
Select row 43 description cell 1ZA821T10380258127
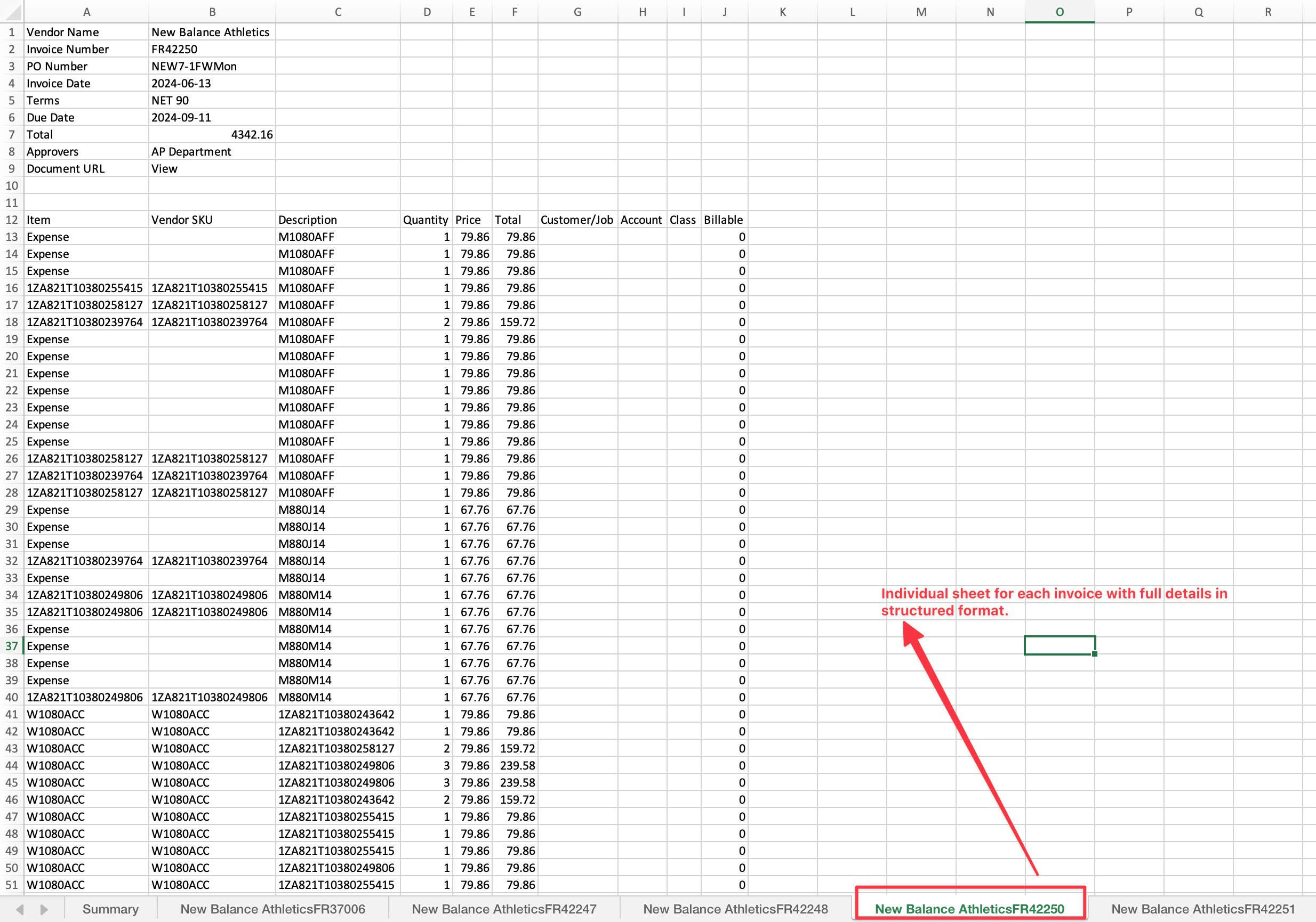click(x=338, y=748)
